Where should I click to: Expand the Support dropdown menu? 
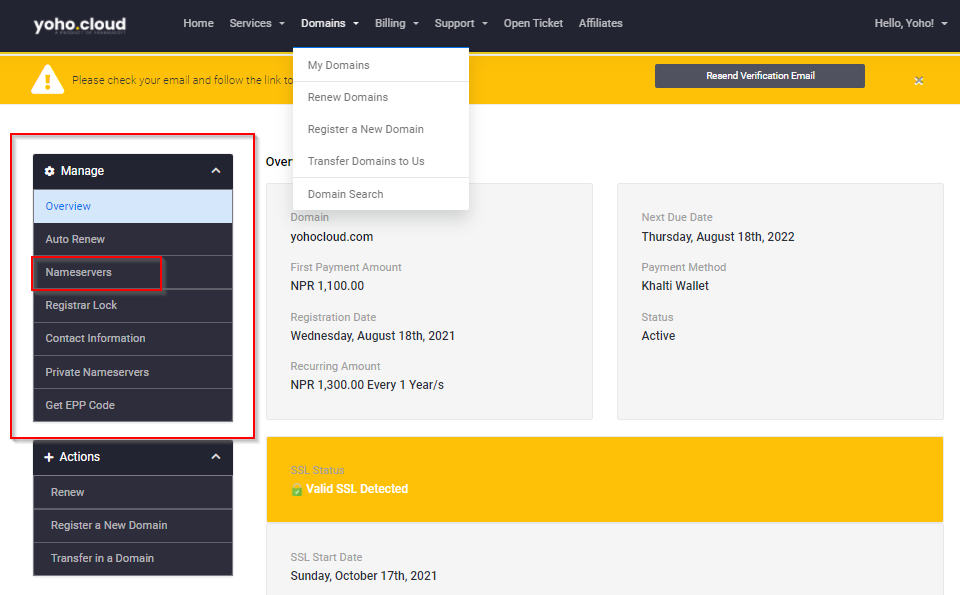460,23
